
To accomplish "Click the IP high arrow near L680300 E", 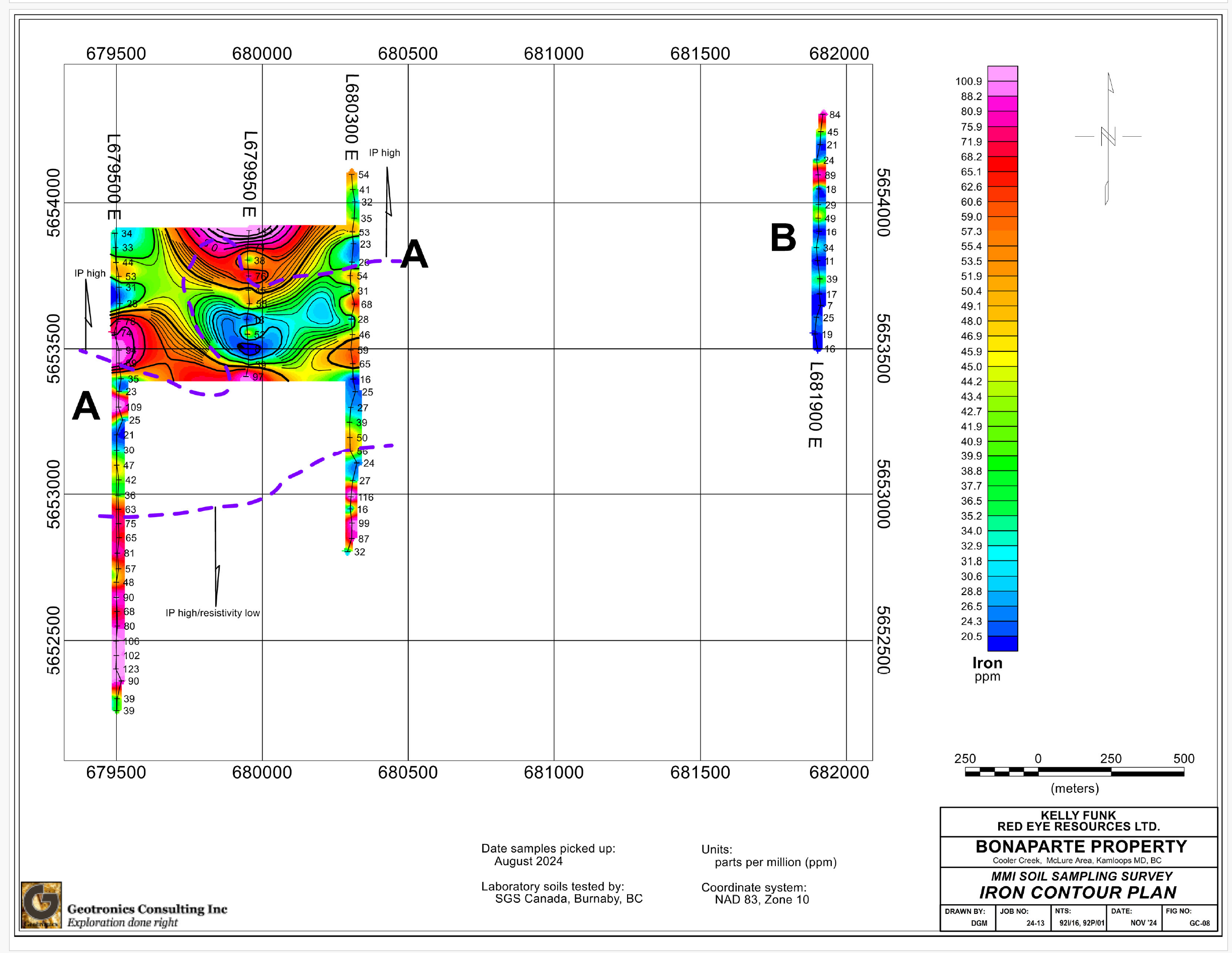I will point(388,209).
